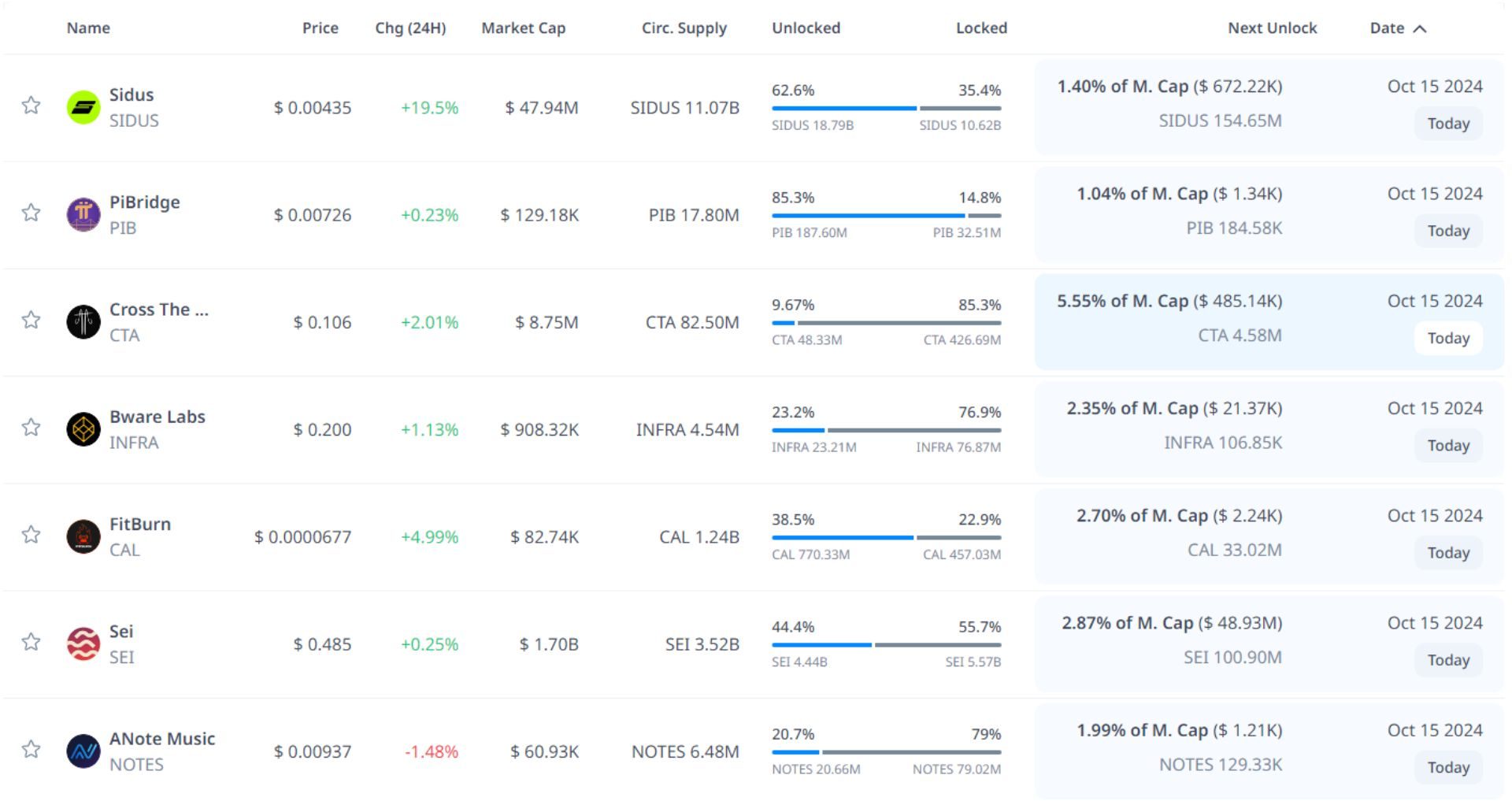Click Sidus unlocked/locked progress bar
1512x801 pixels.
[x=886, y=108]
